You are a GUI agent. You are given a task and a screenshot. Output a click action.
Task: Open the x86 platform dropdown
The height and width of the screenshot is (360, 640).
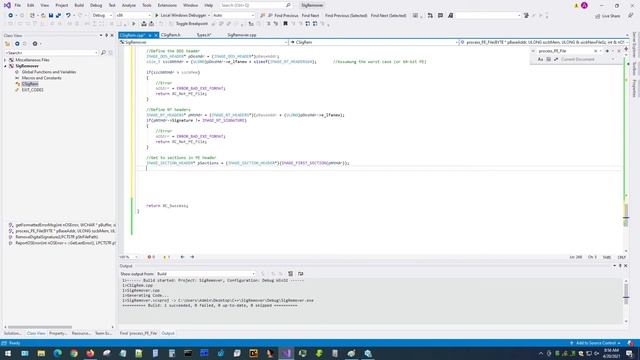click(x=133, y=16)
